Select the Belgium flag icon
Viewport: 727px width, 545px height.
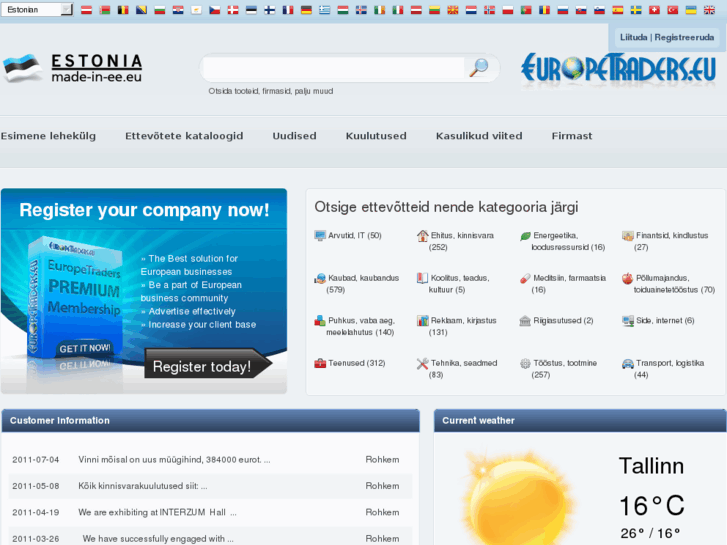coord(123,10)
